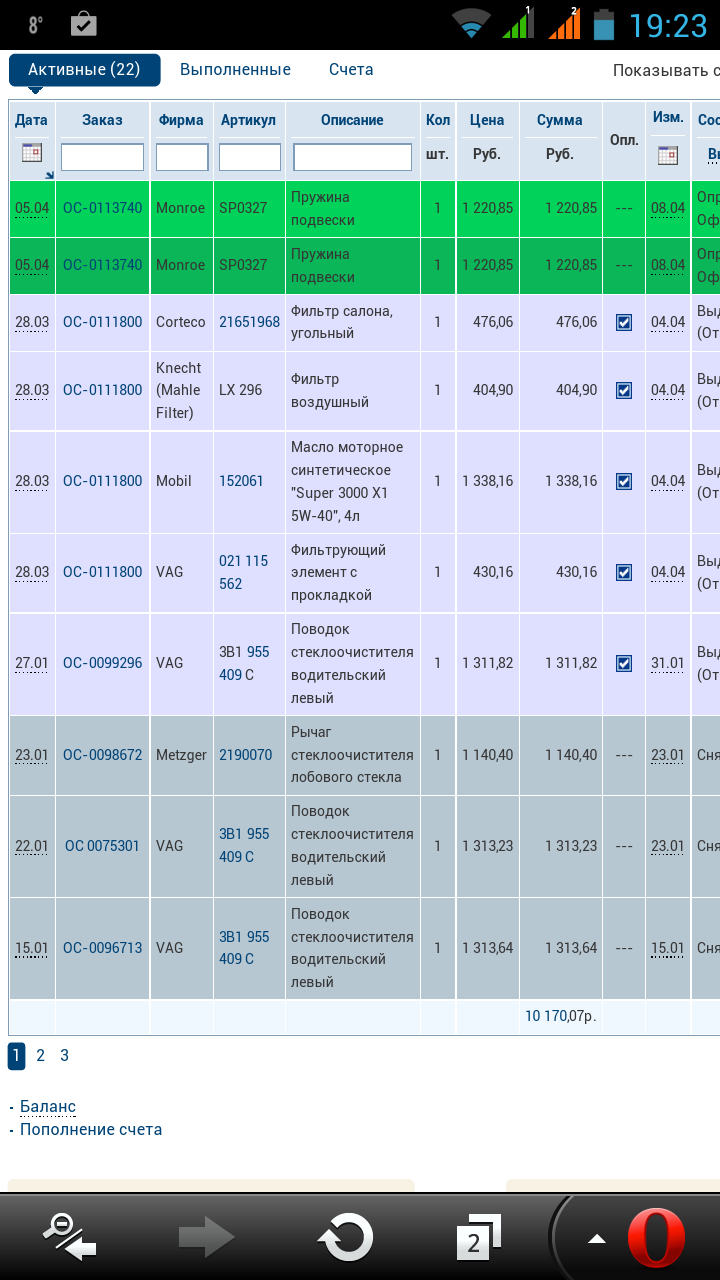The width and height of the screenshot is (720, 1280).
Task: Open the Date column calendar picker
Action: point(32,153)
